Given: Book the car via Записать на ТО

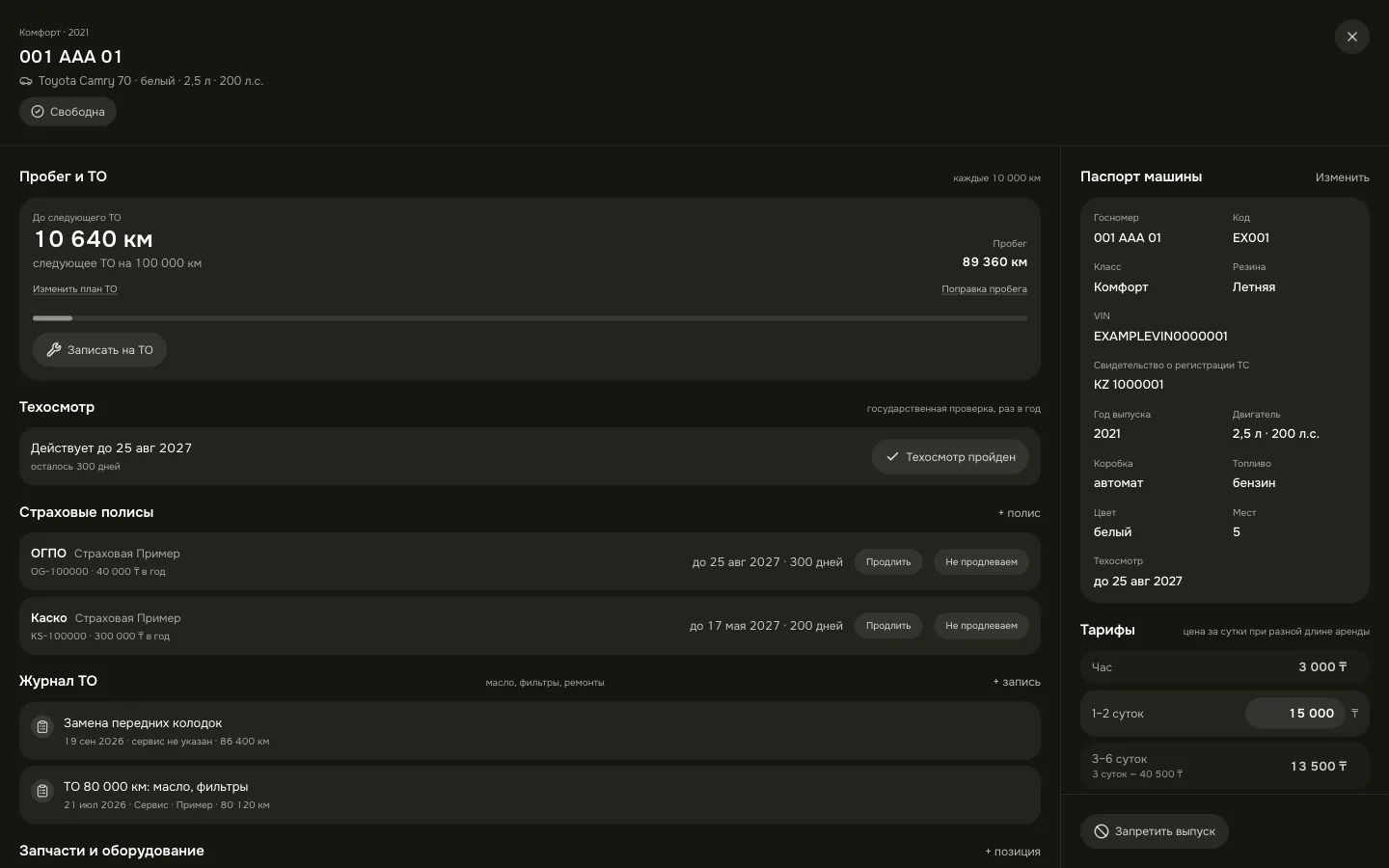Looking at the screenshot, I should pyautogui.click(x=99, y=350).
